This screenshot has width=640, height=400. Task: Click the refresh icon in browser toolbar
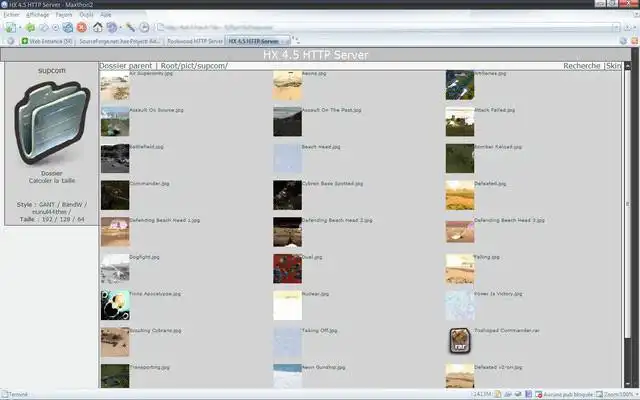coord(68,27)
